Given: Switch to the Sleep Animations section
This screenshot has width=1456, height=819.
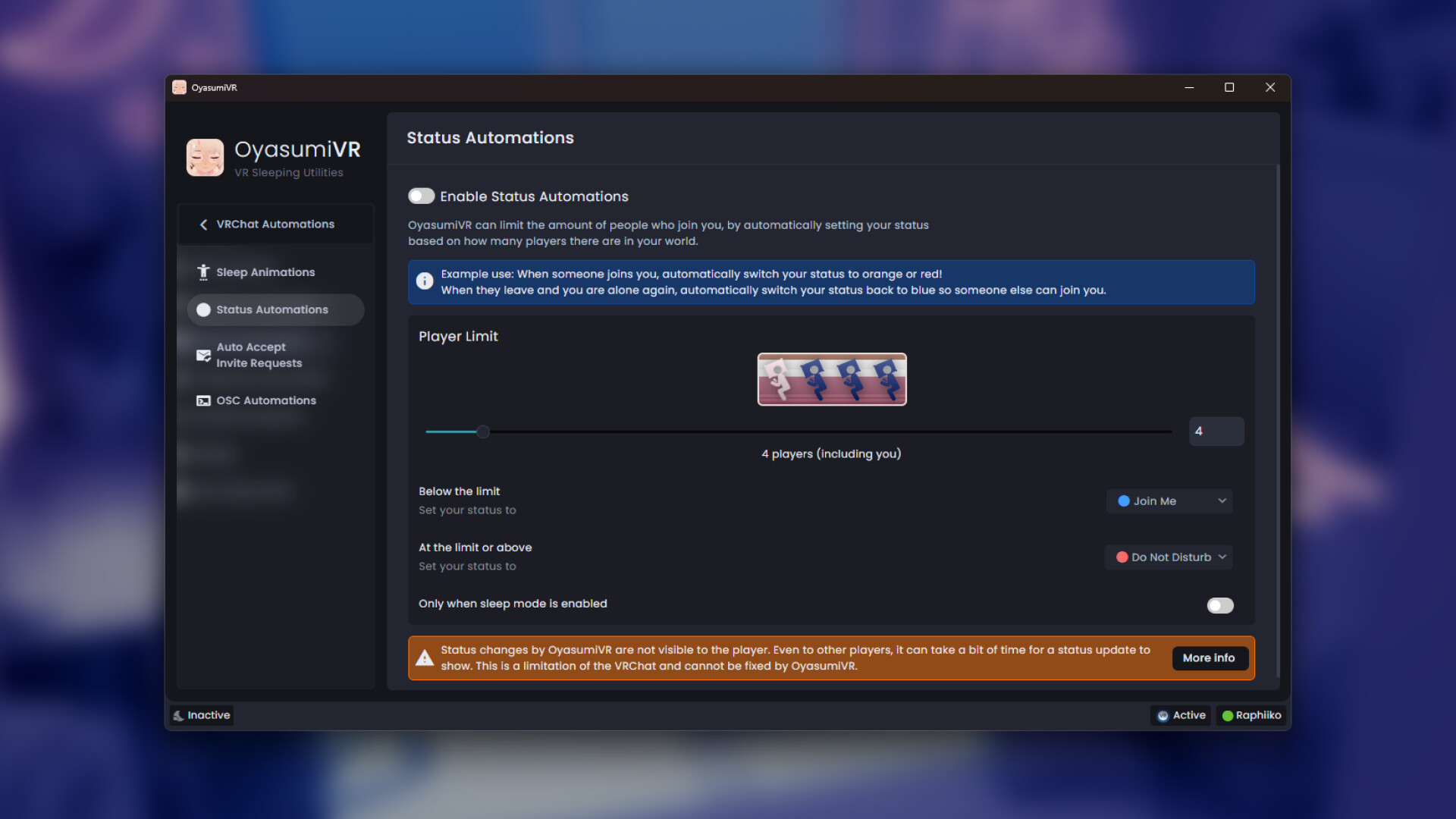Looking at the screenshot, I should click(265, 271).
